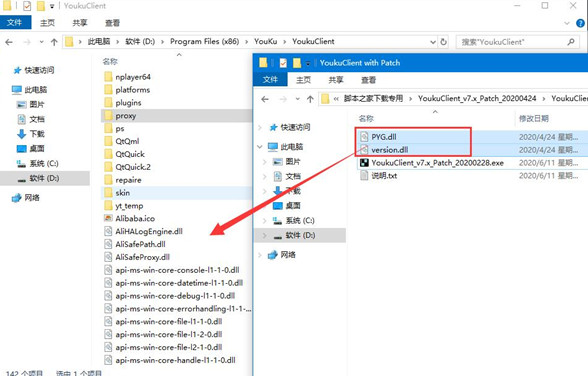588x376 pixels.
Task: Expand 快速访问 in Patch window navigation
Action: (x=260, y=127)
